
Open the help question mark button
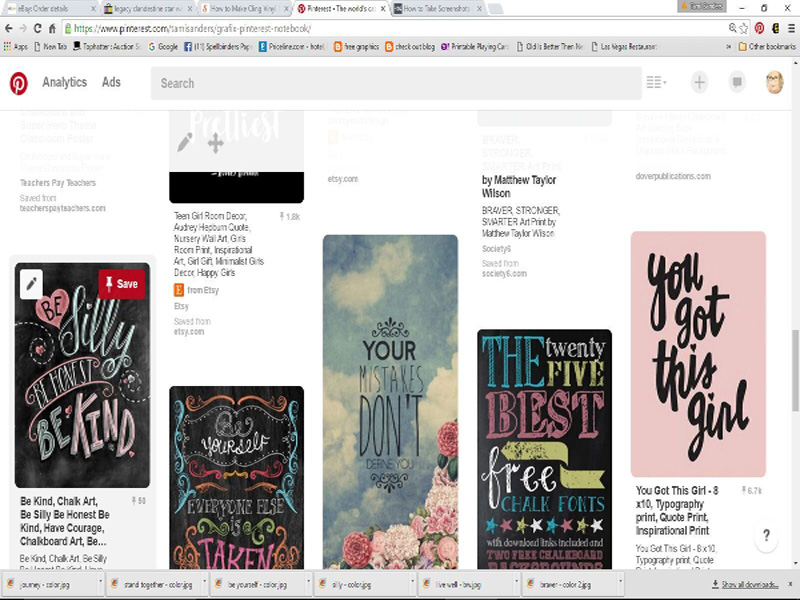(766, 535)
